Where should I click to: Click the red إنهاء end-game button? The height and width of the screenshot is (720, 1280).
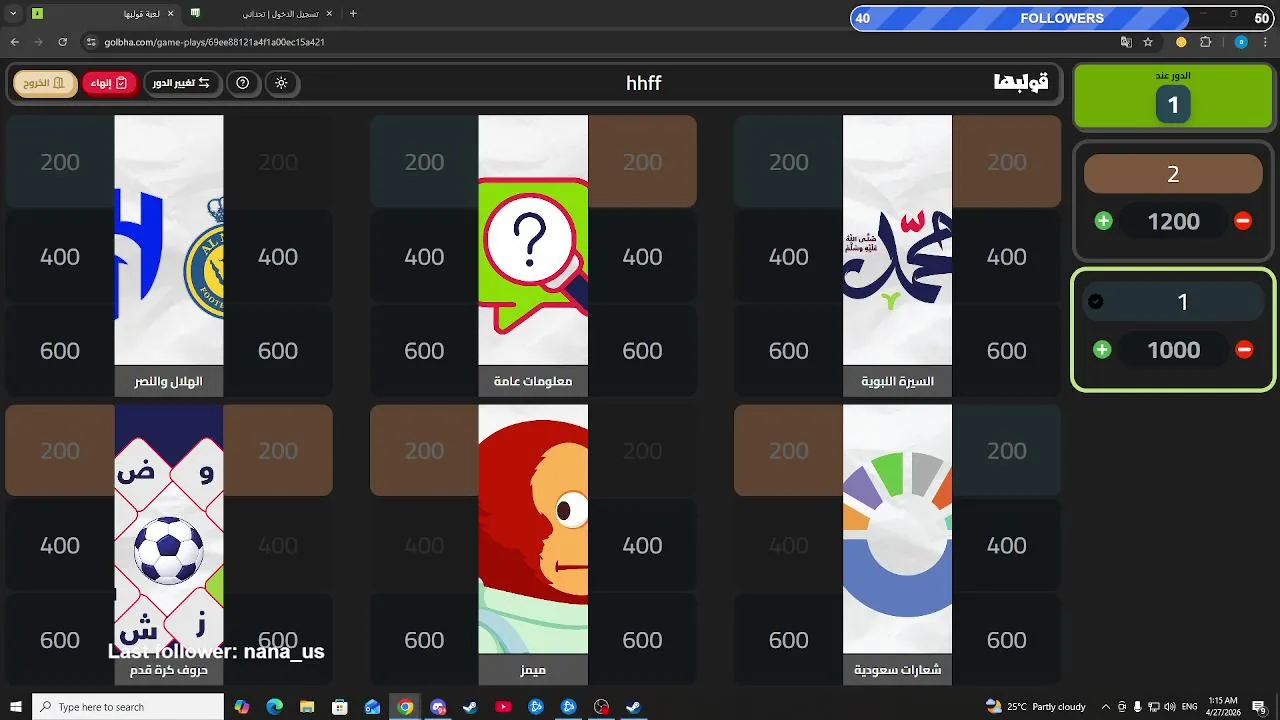(x=109, y=83)
